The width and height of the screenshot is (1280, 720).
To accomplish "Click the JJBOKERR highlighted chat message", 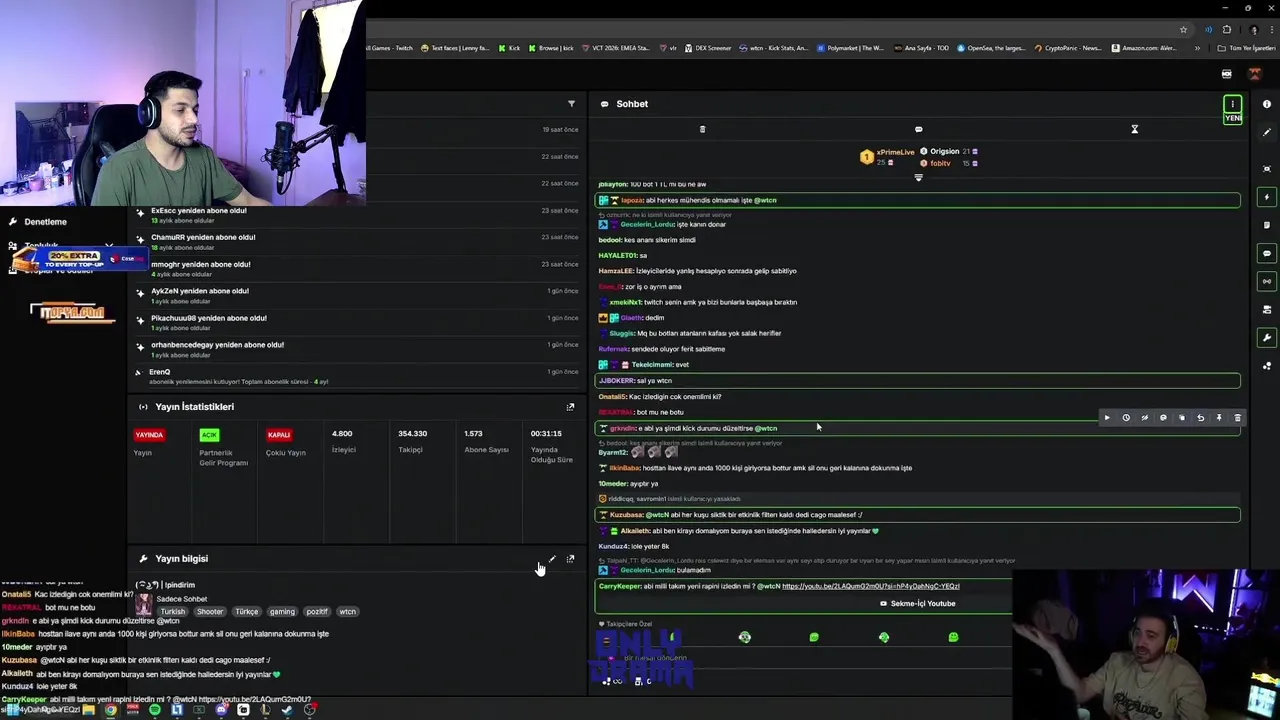I will [x=918, y=381].
